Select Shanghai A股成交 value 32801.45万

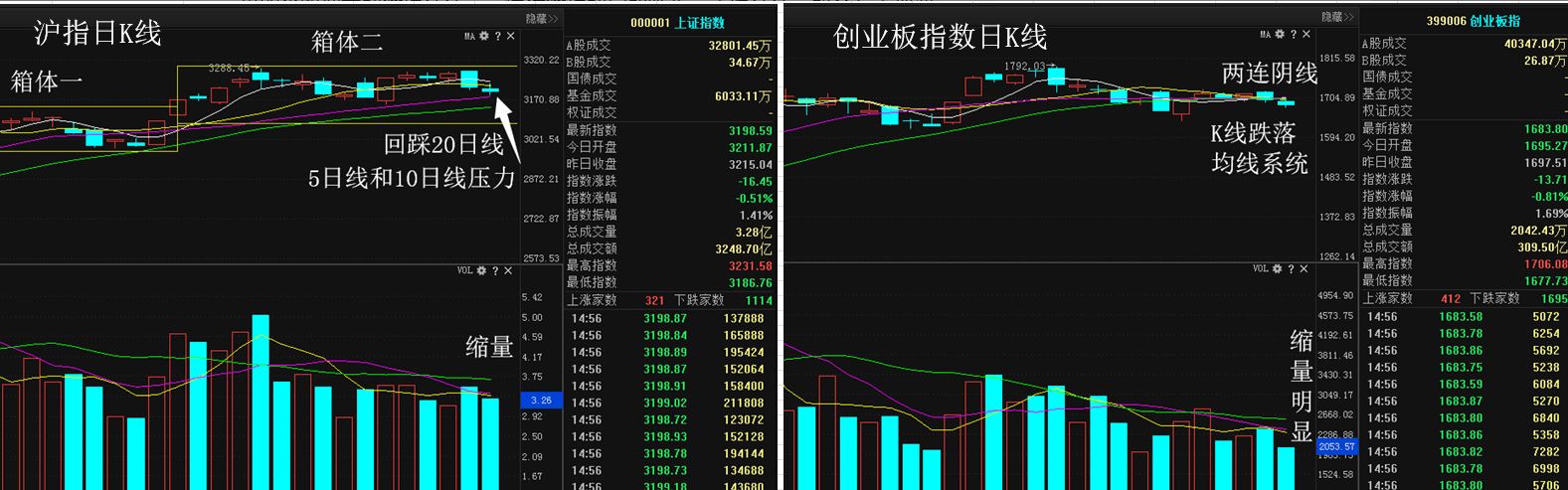[740, 46]
